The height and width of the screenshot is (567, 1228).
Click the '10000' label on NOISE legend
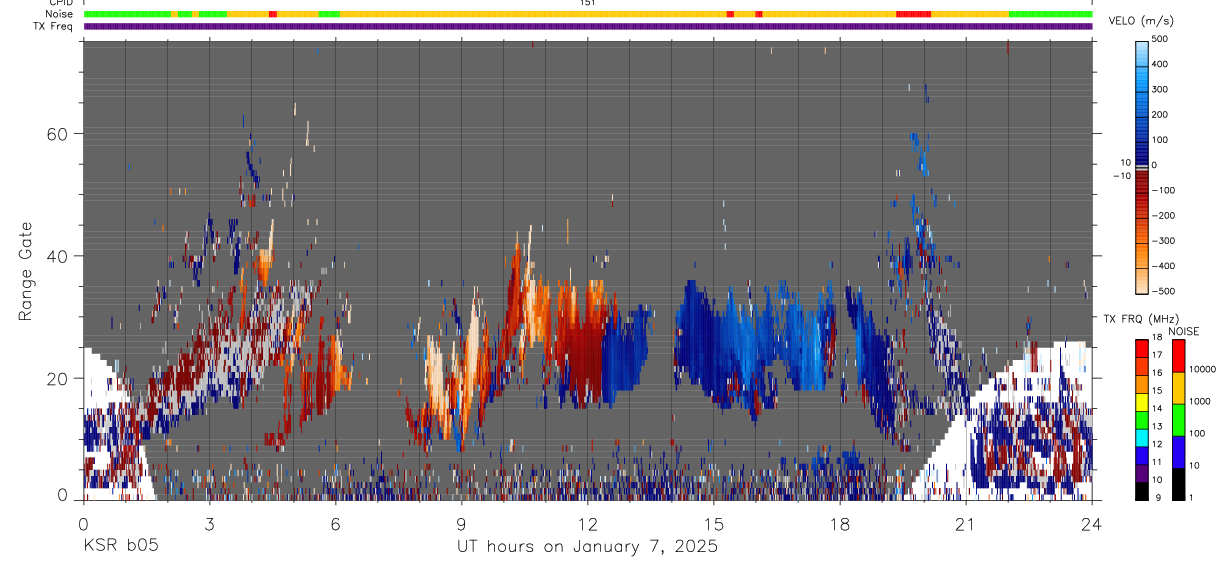pos(1202,369)
